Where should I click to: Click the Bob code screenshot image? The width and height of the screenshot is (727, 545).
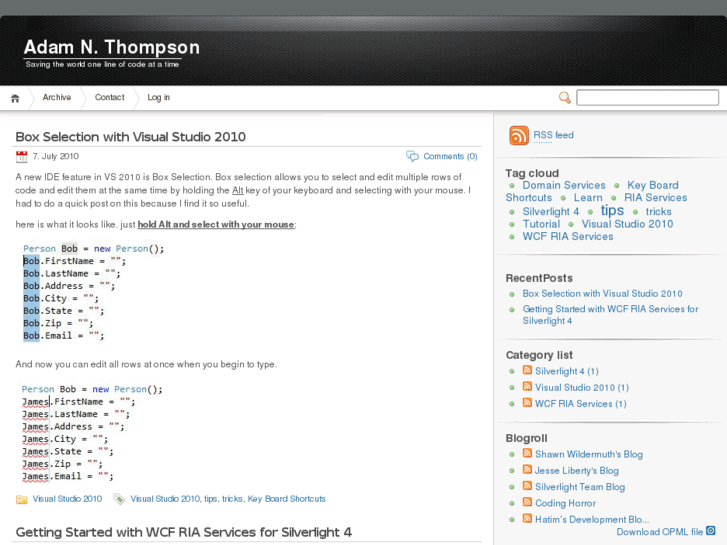click(94, 292)
